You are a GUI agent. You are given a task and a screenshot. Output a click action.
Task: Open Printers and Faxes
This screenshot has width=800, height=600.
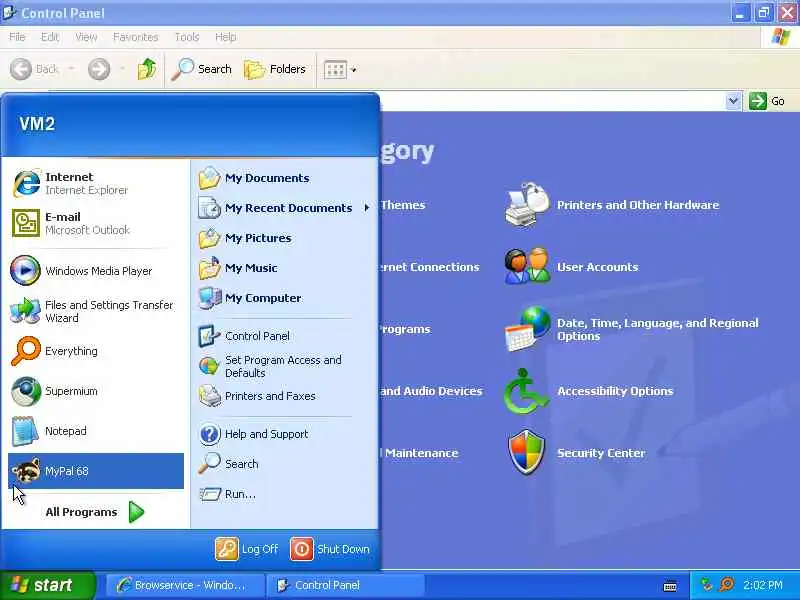tap(284, 396)
